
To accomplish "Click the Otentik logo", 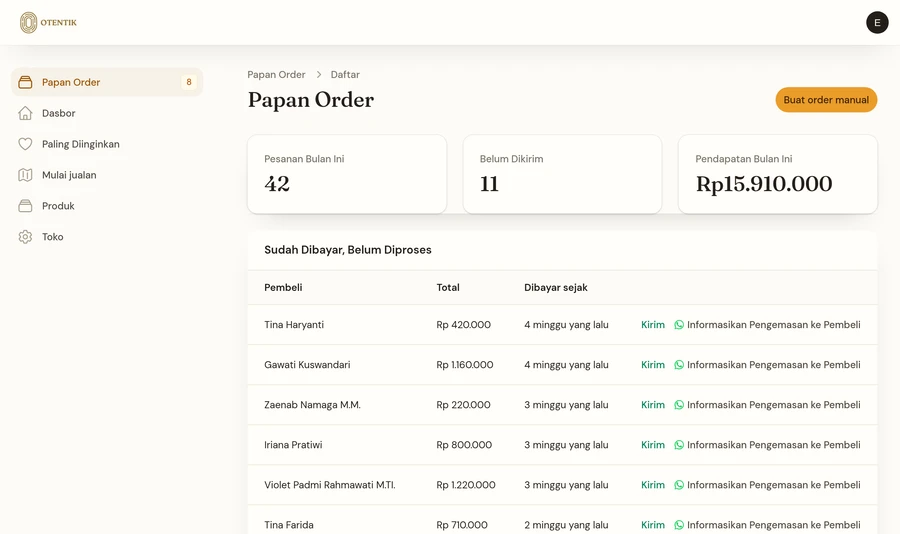I will [x=48, y=22].
